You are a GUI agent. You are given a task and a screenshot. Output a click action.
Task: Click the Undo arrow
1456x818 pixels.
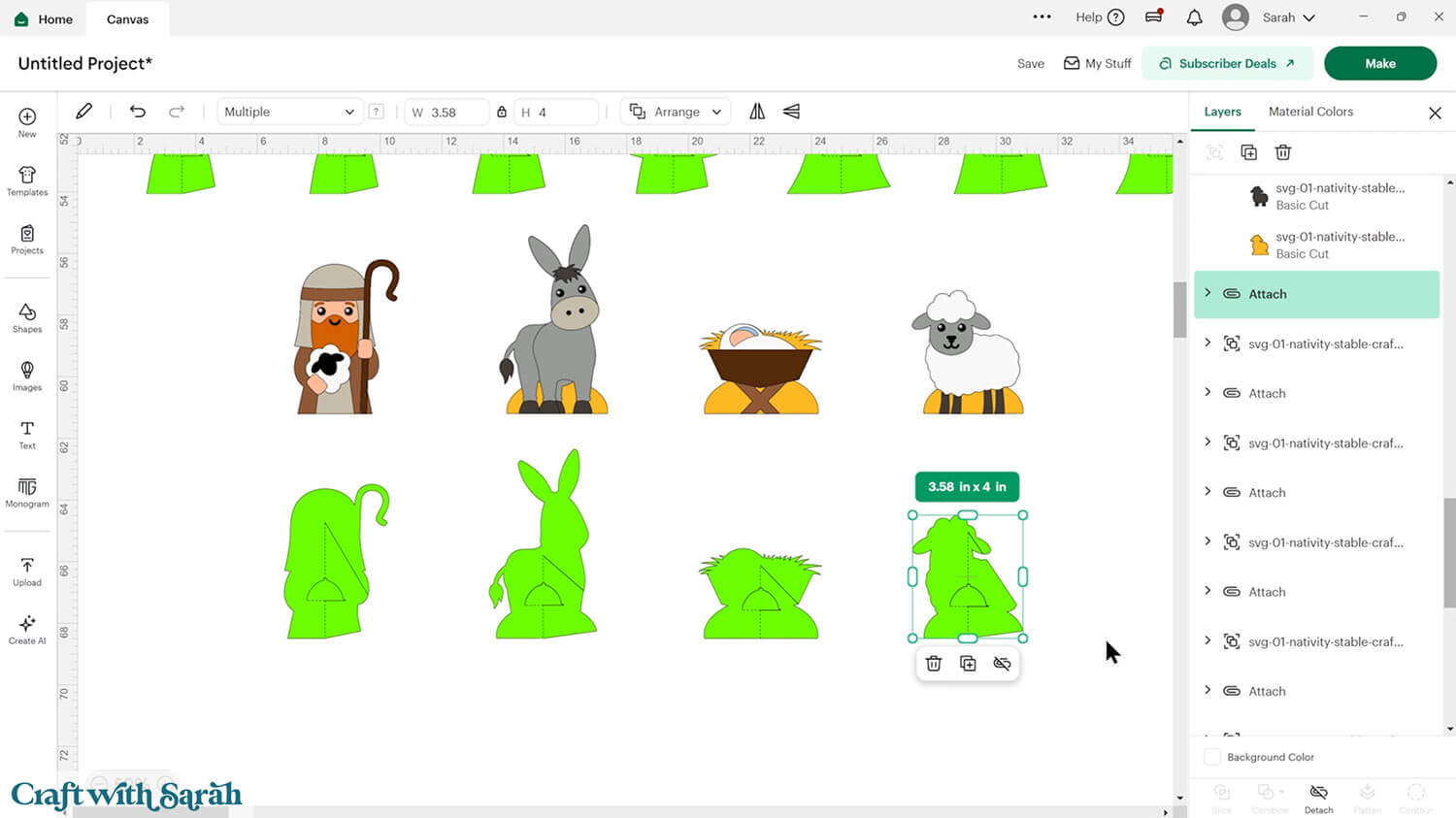click(x=138, y=112)
